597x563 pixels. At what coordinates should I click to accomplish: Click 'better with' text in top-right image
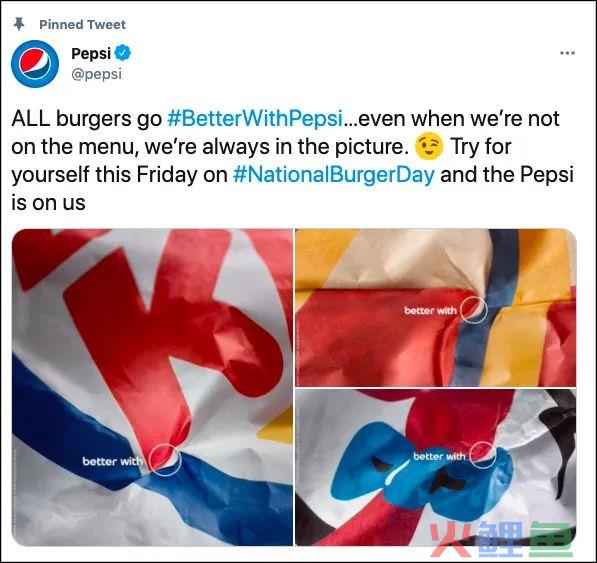[430, 311]
